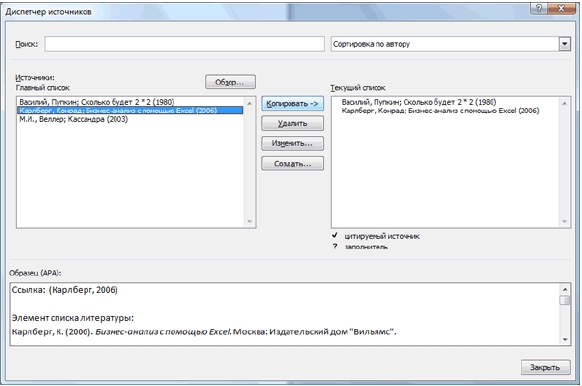Click Создать... to create new source

coord(292,164)
